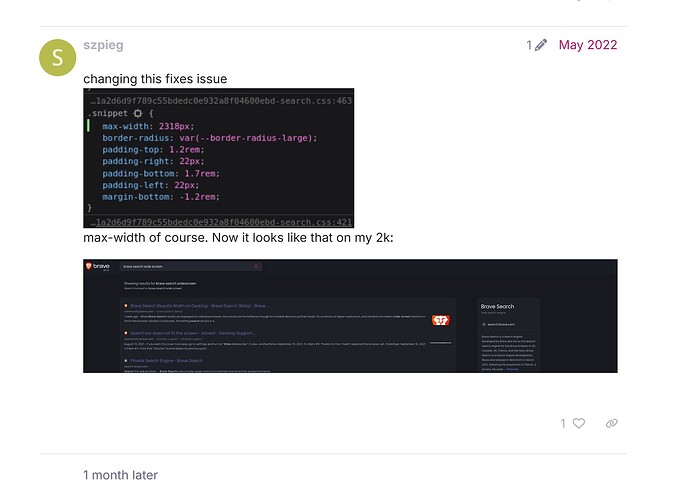Open the May 2022 post date link

coord(588,45)
